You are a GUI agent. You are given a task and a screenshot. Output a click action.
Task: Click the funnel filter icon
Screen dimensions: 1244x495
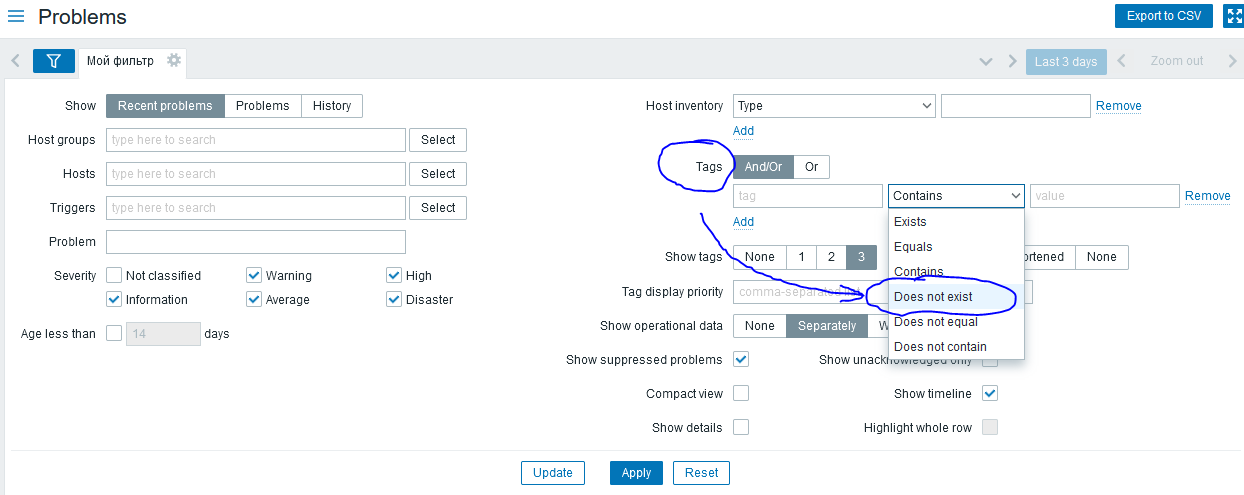point(54,61)
